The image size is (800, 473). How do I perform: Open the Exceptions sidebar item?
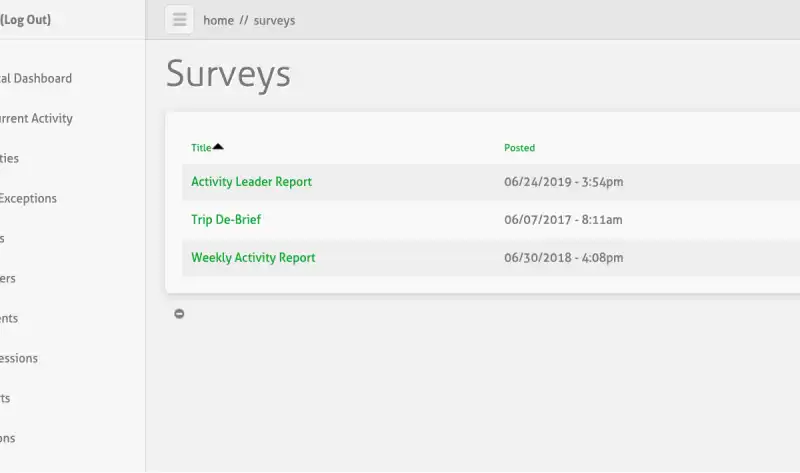tap(28, 198)
